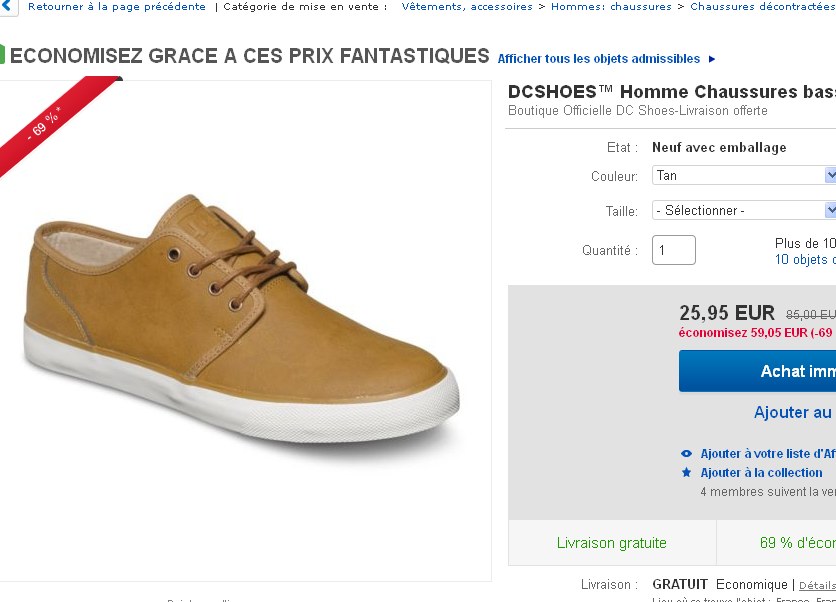Open the Couleur dropdown showing Tan
Viewport: 836px width, 602px height.
tap(744, 175)
